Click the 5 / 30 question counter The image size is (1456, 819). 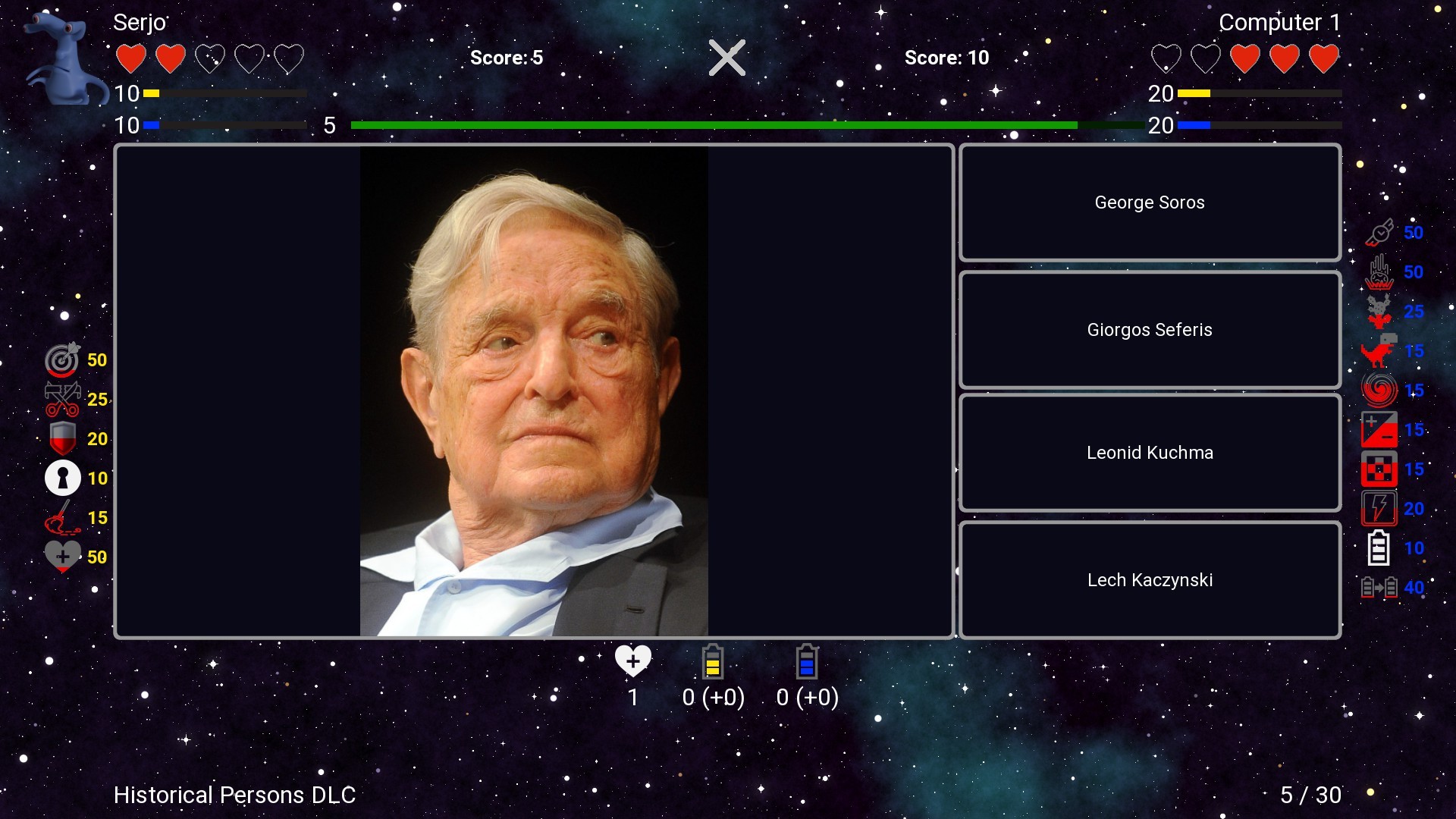(1310, 795)
